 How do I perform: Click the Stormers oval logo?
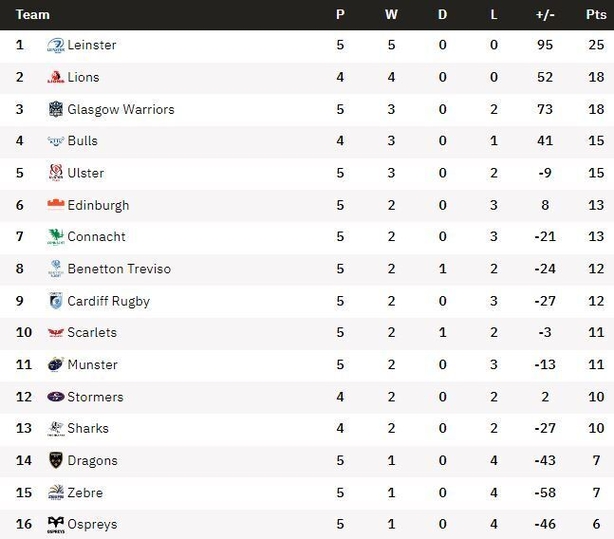click(x=56, y=397)
